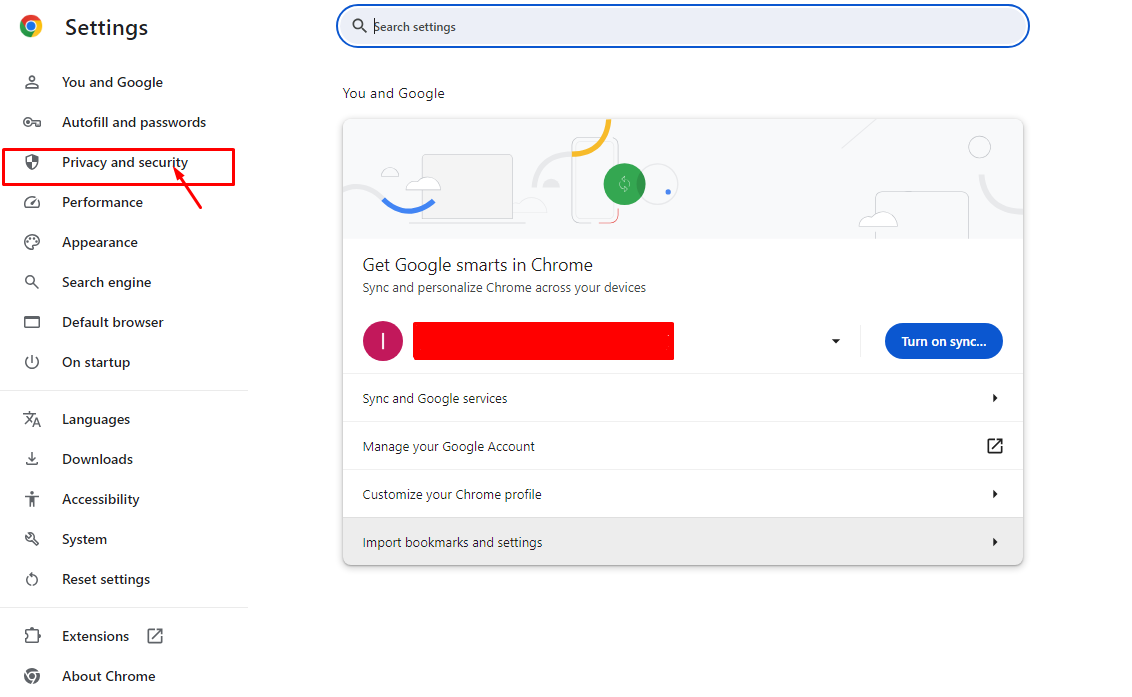The image size is (1132, 697).
Task: Click the Chrome logo beside Settings
Action: (31, 27)
